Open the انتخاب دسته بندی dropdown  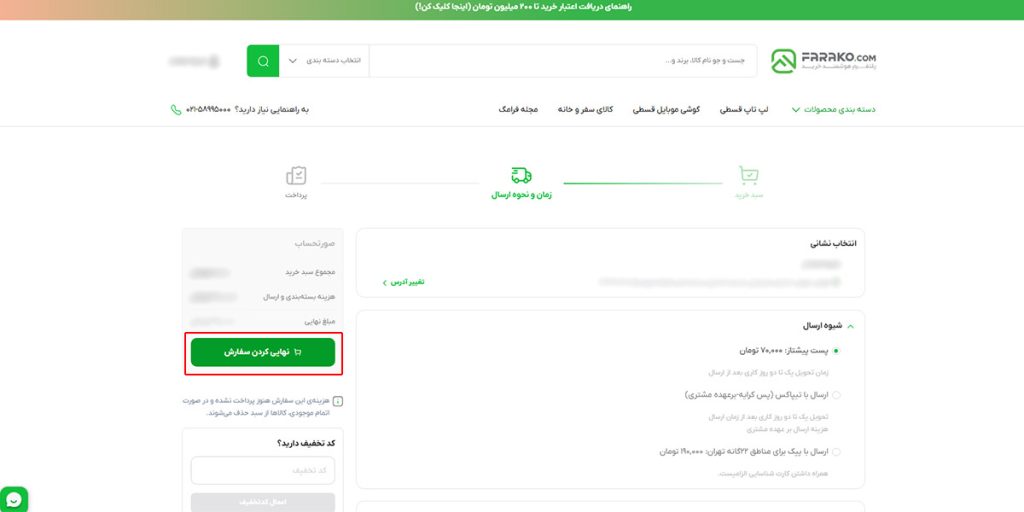point(324,61)
